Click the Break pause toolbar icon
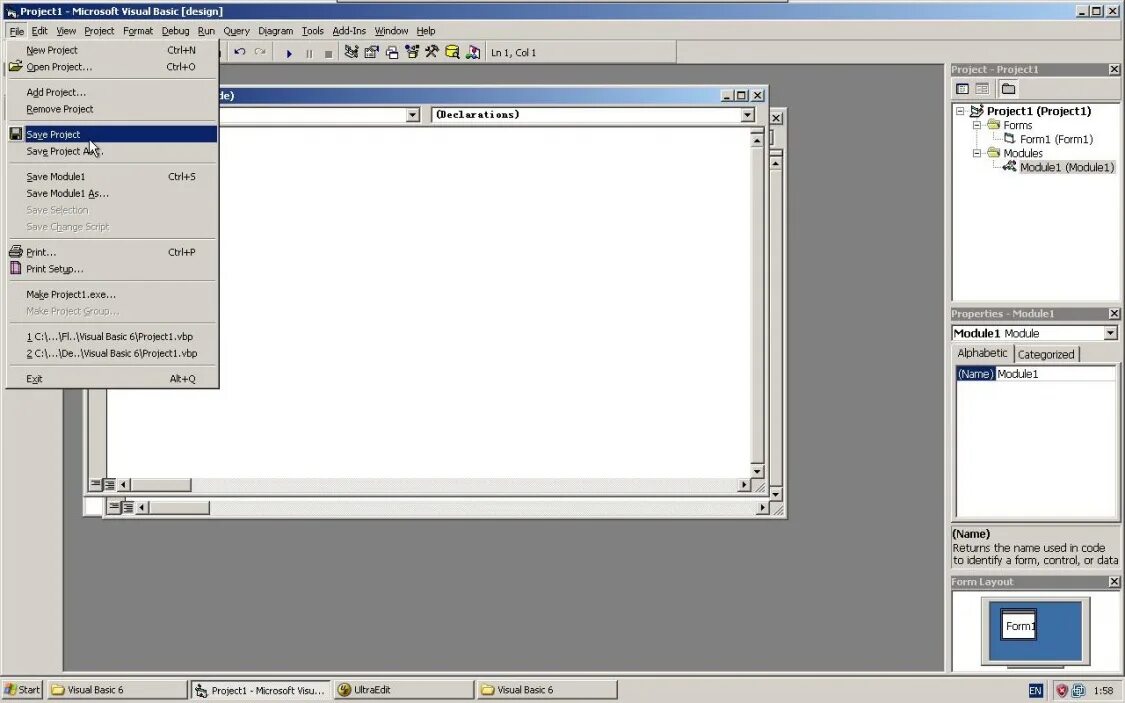 point(309,53)
